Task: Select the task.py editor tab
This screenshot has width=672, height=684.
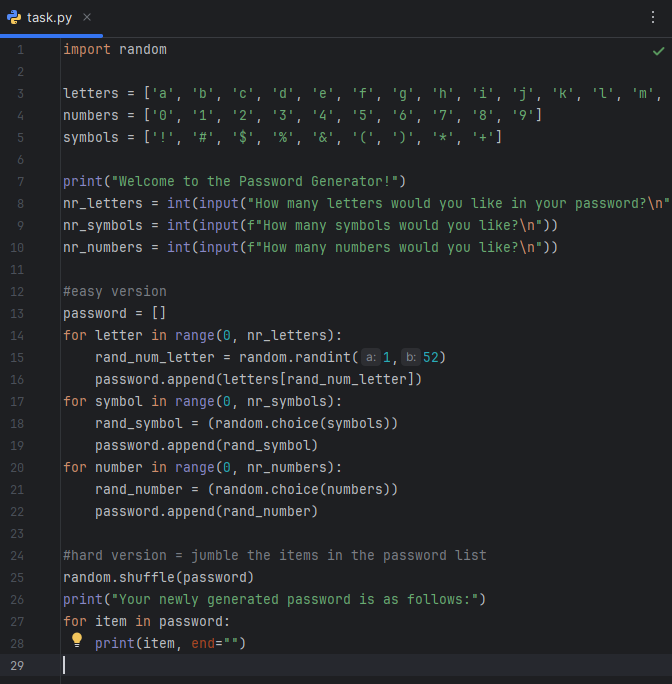Action: [x=49, y=17]
